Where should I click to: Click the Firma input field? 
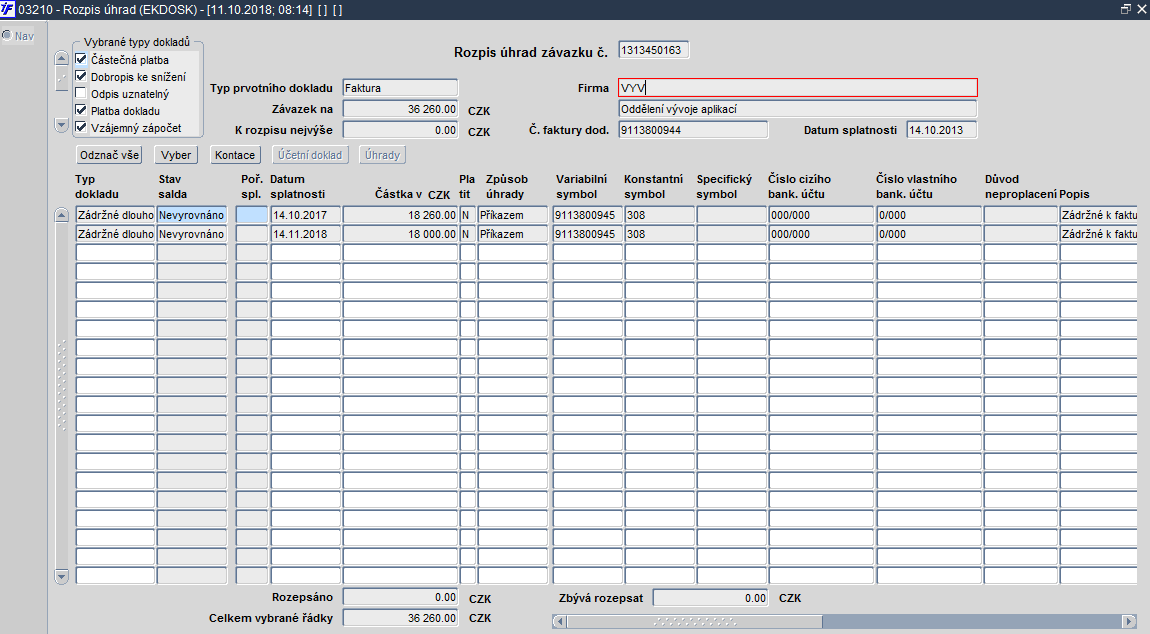797,88
